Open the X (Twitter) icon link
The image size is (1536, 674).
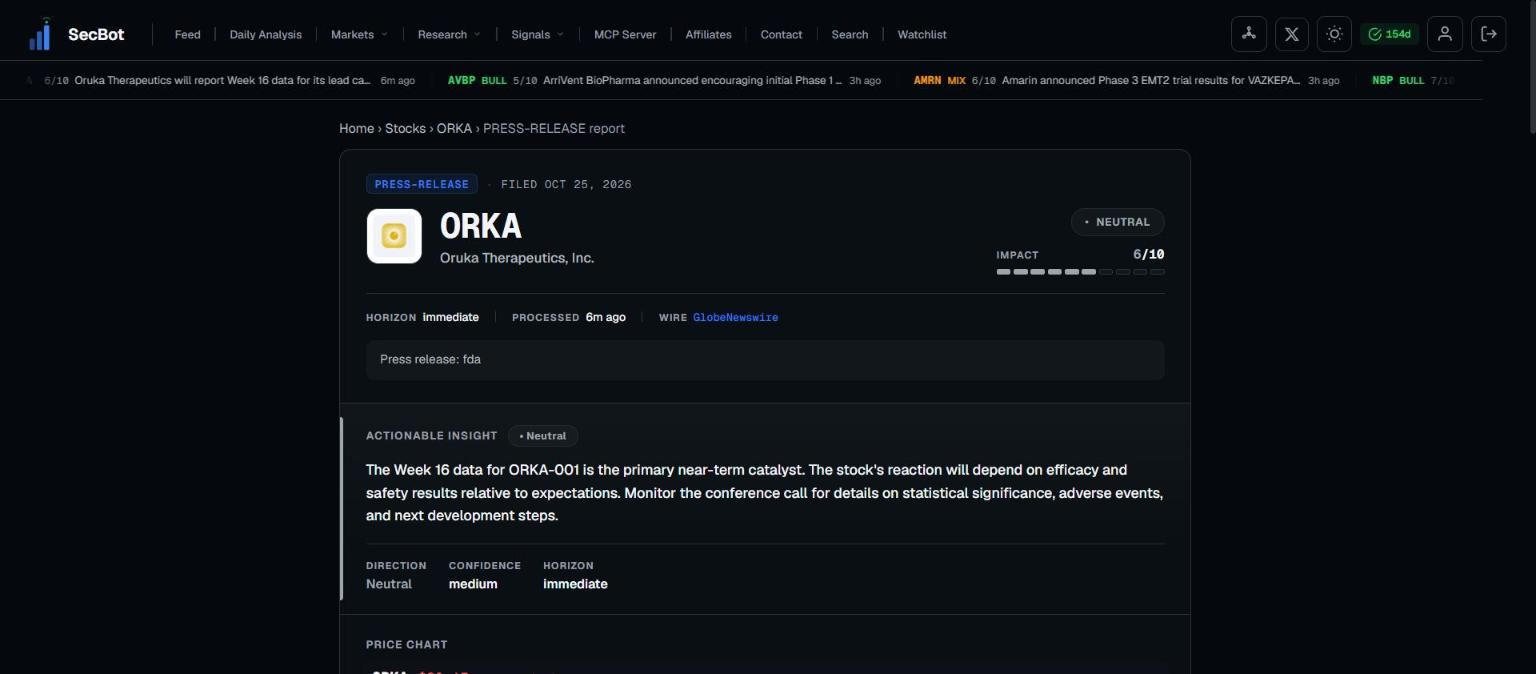1292,34
